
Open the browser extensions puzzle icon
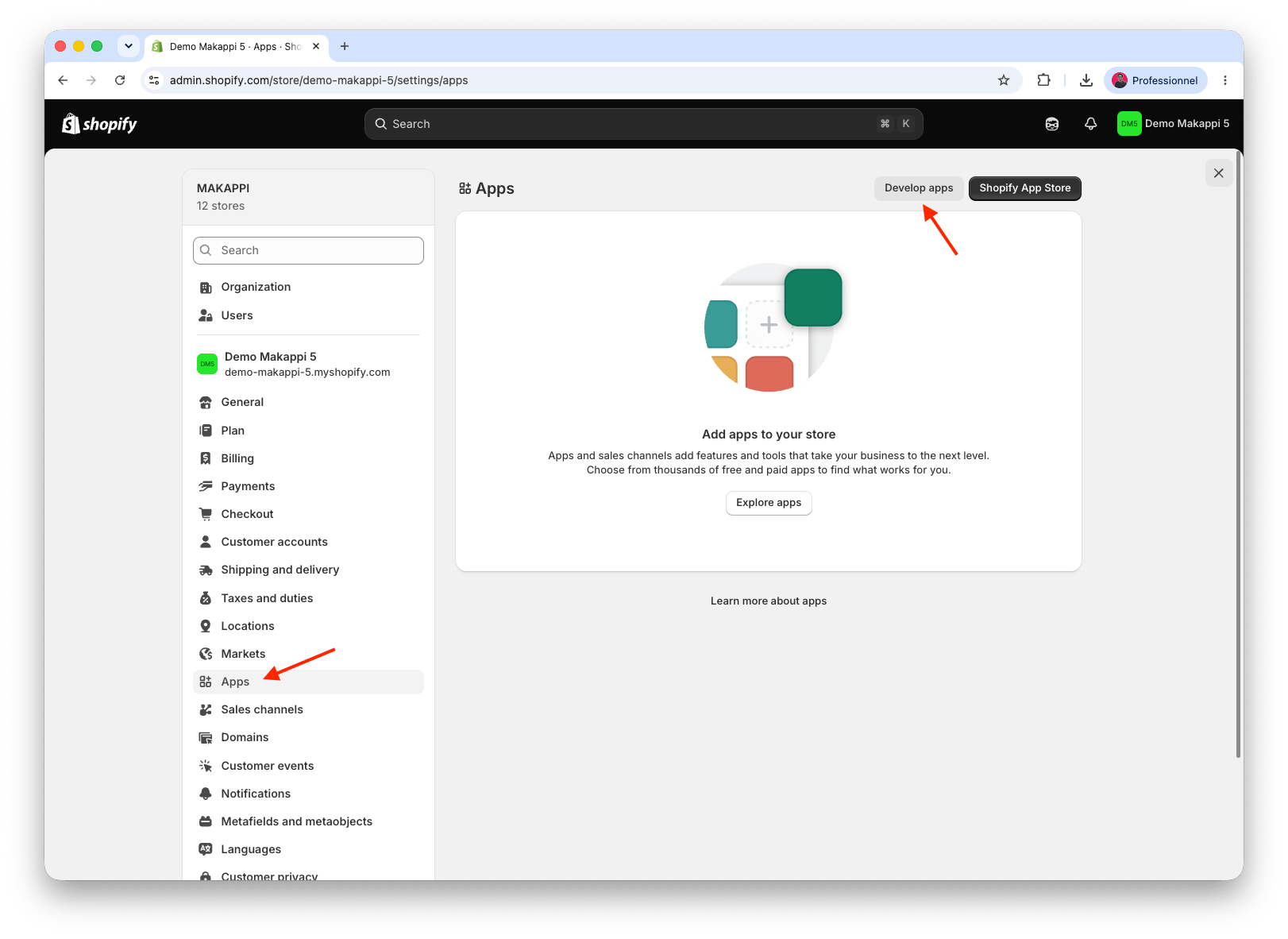1044,80
